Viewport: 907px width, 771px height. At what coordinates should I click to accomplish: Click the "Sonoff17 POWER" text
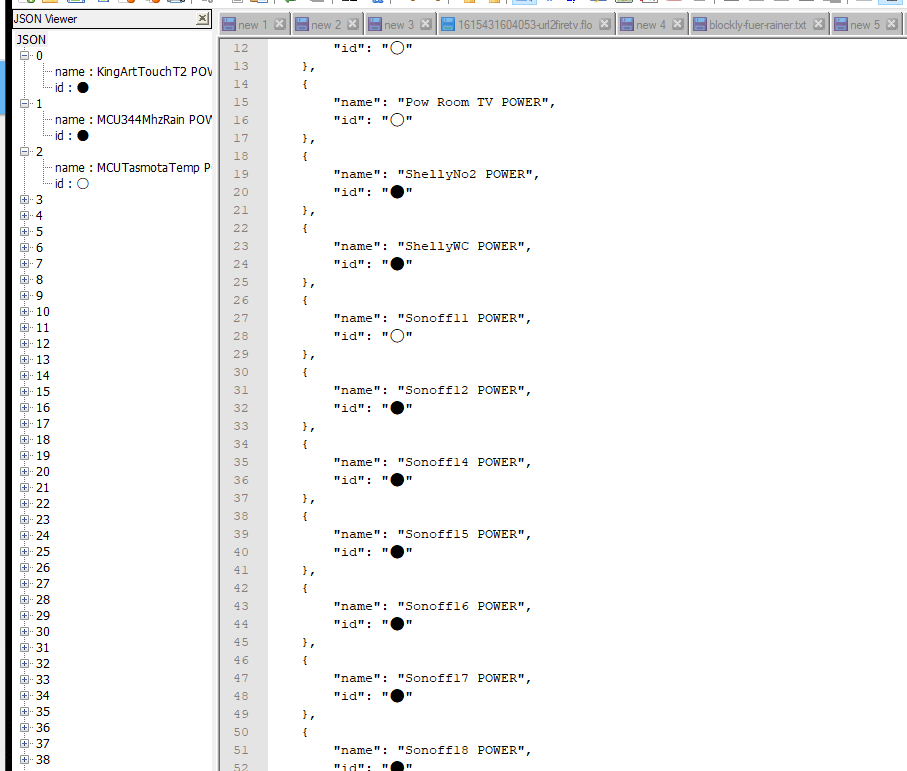pyautogui.click(x=461, y=678)
